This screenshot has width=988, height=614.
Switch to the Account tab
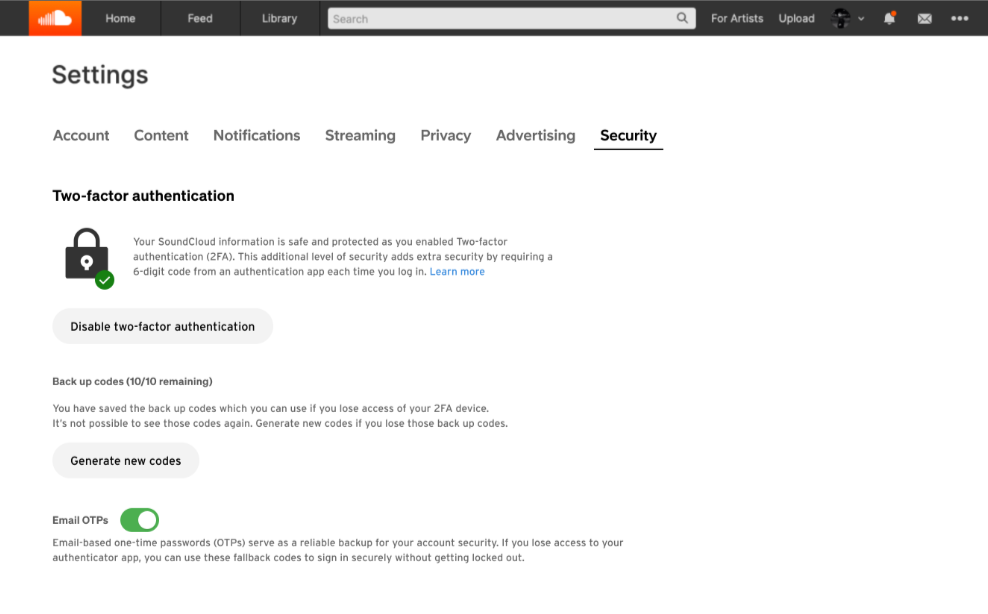81,135
